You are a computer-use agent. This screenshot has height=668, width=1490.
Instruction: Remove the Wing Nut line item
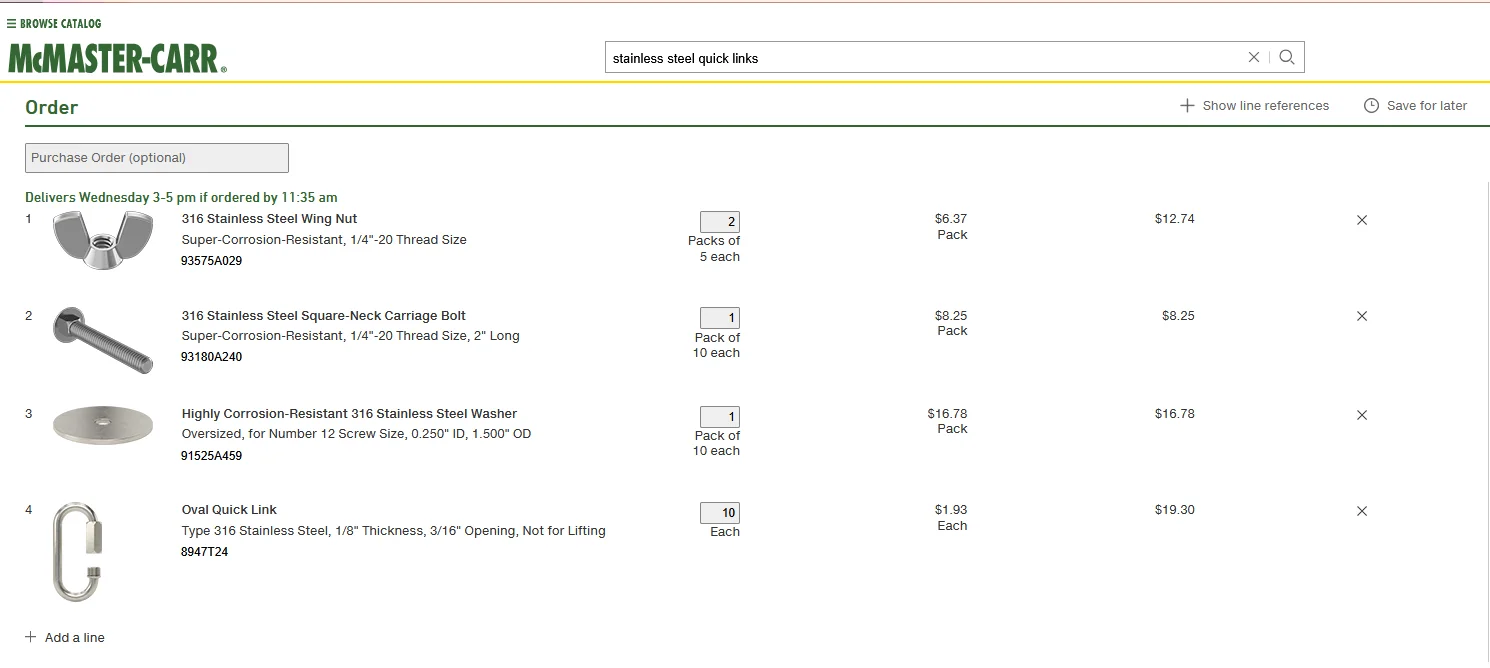(1361, 220)
